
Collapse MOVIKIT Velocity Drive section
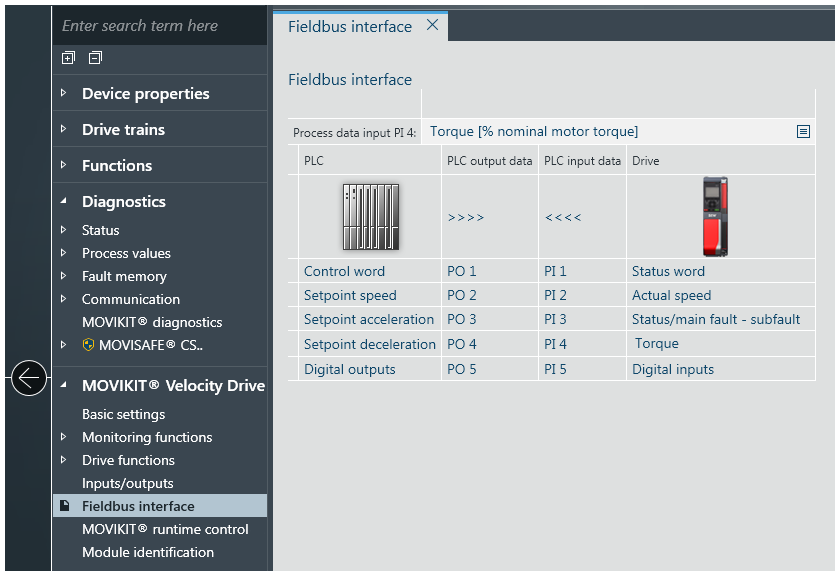click(64, 385)
